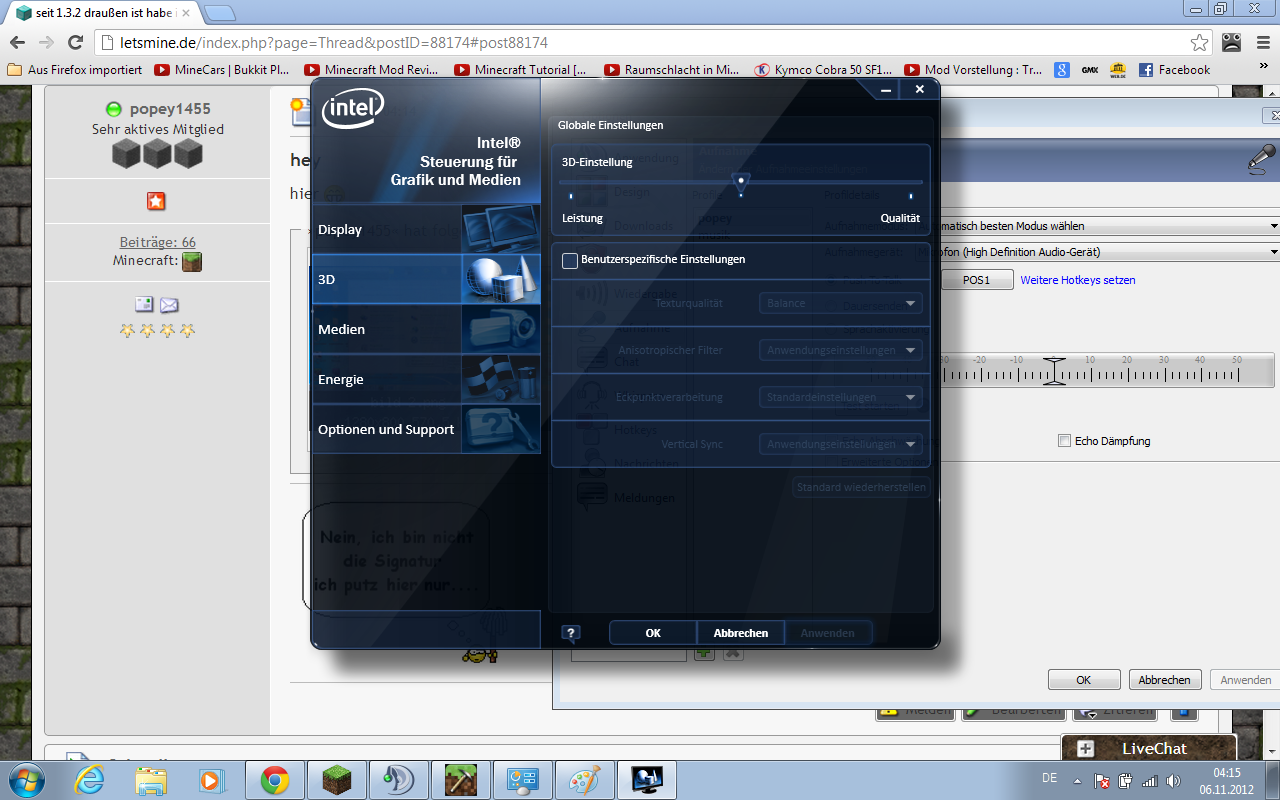1280x800 pixels.
Task: Click Abbrechen in the Intel dialog
Action: [740, 633]
